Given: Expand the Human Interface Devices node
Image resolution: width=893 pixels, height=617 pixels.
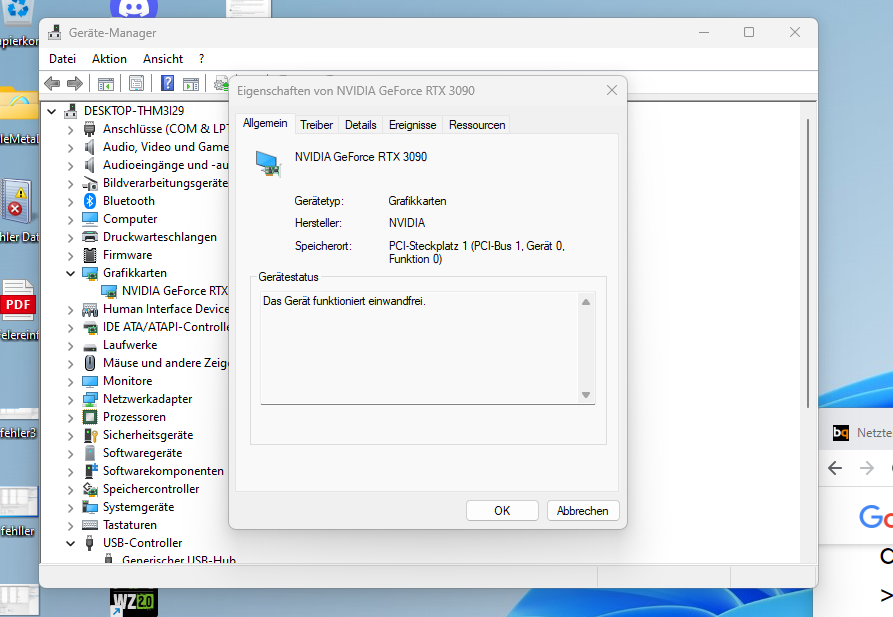Looking at the screenshot, I should coord(70,309).
